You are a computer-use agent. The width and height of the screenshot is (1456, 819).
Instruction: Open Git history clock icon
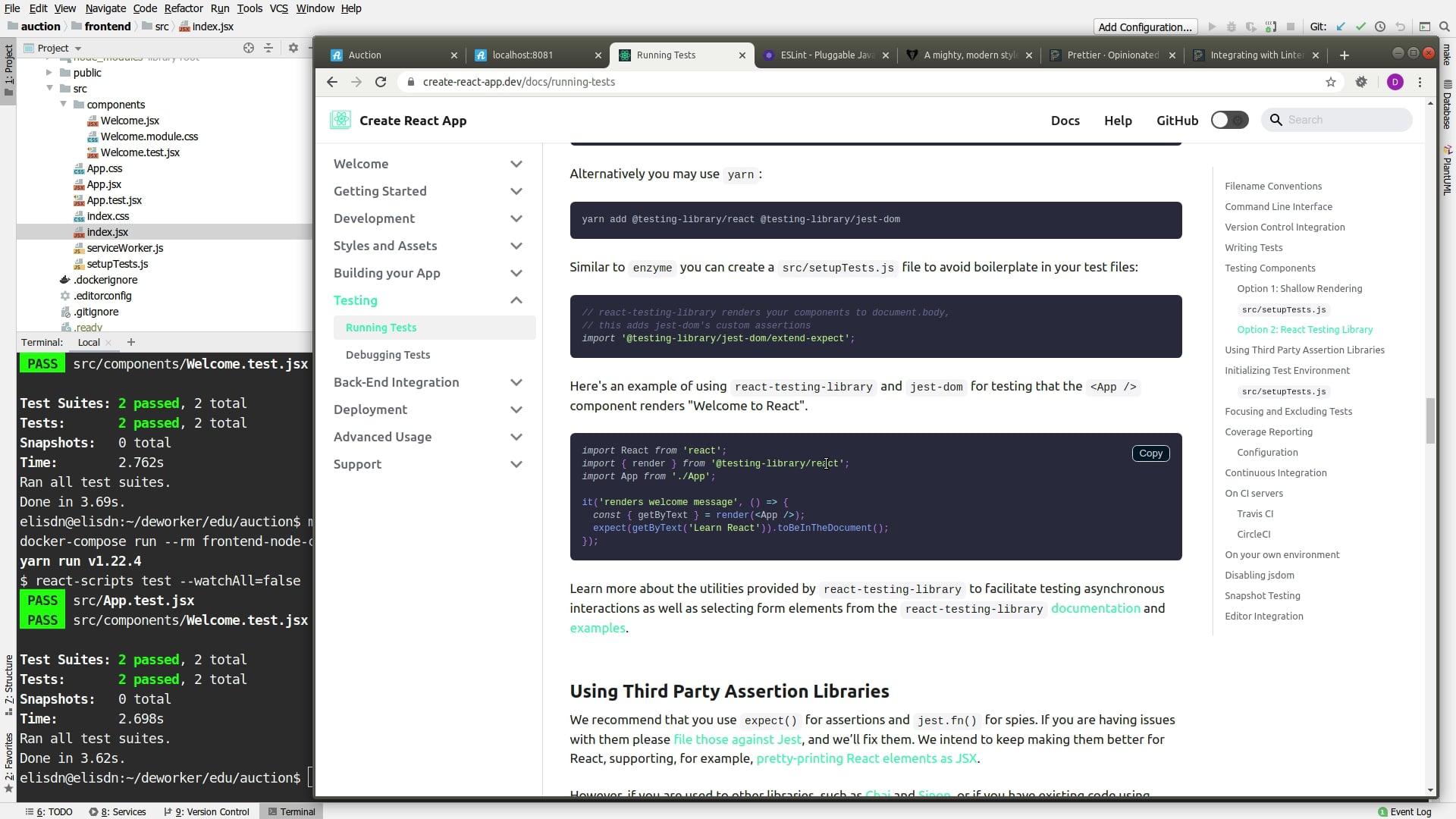1380,27
